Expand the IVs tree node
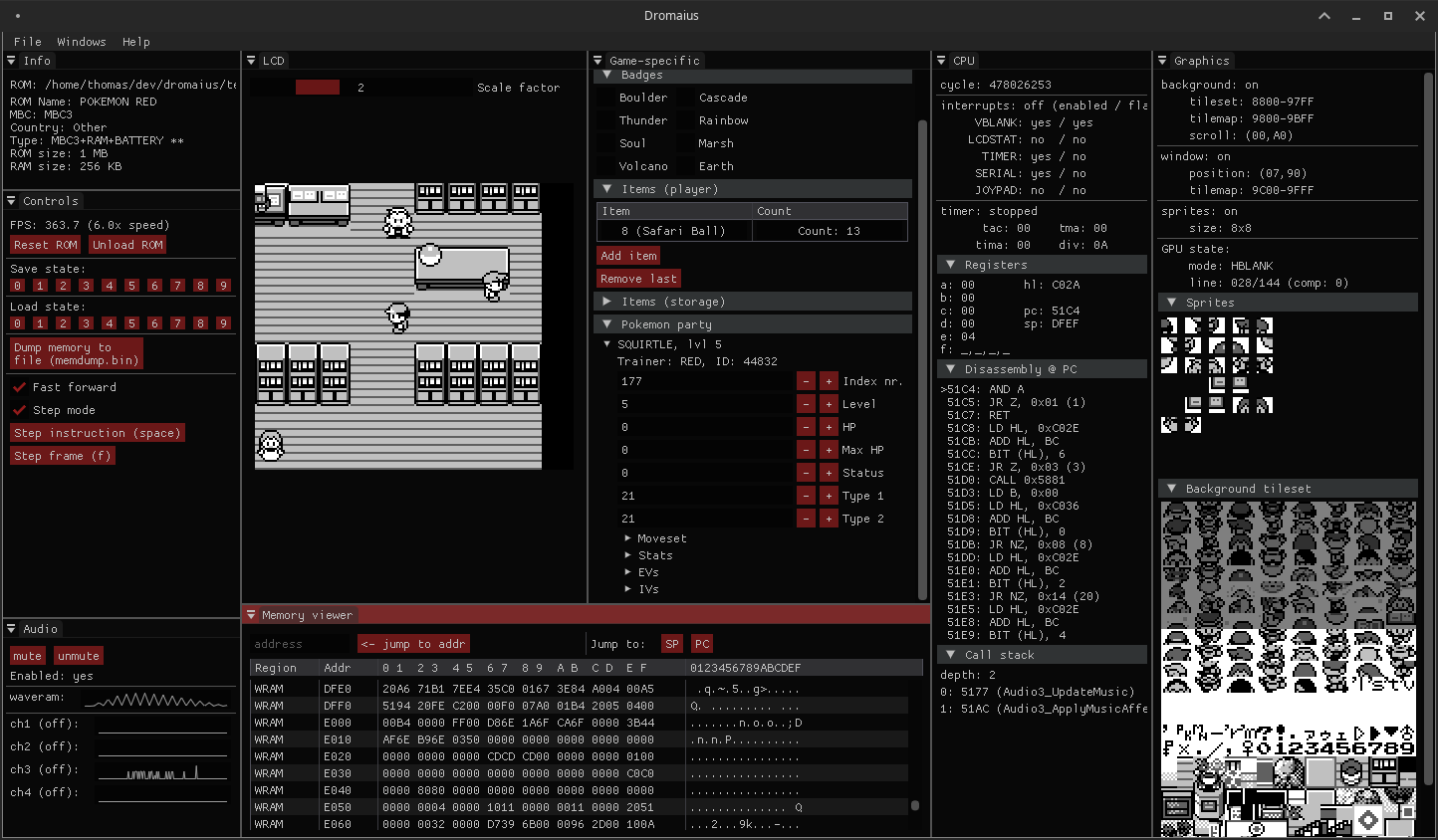Screen dimensions: 1438x840 tap(627, 589)
